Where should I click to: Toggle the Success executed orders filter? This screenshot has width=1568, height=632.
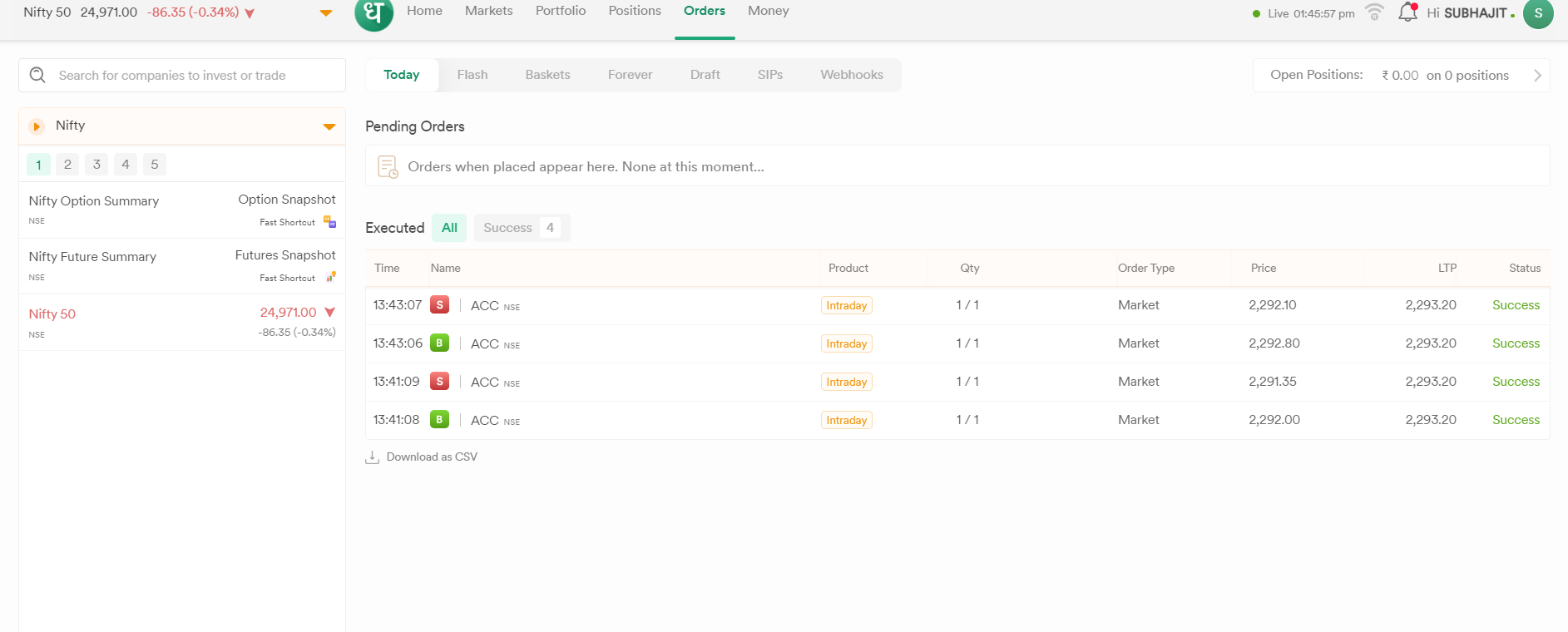[x=521, y=228]
